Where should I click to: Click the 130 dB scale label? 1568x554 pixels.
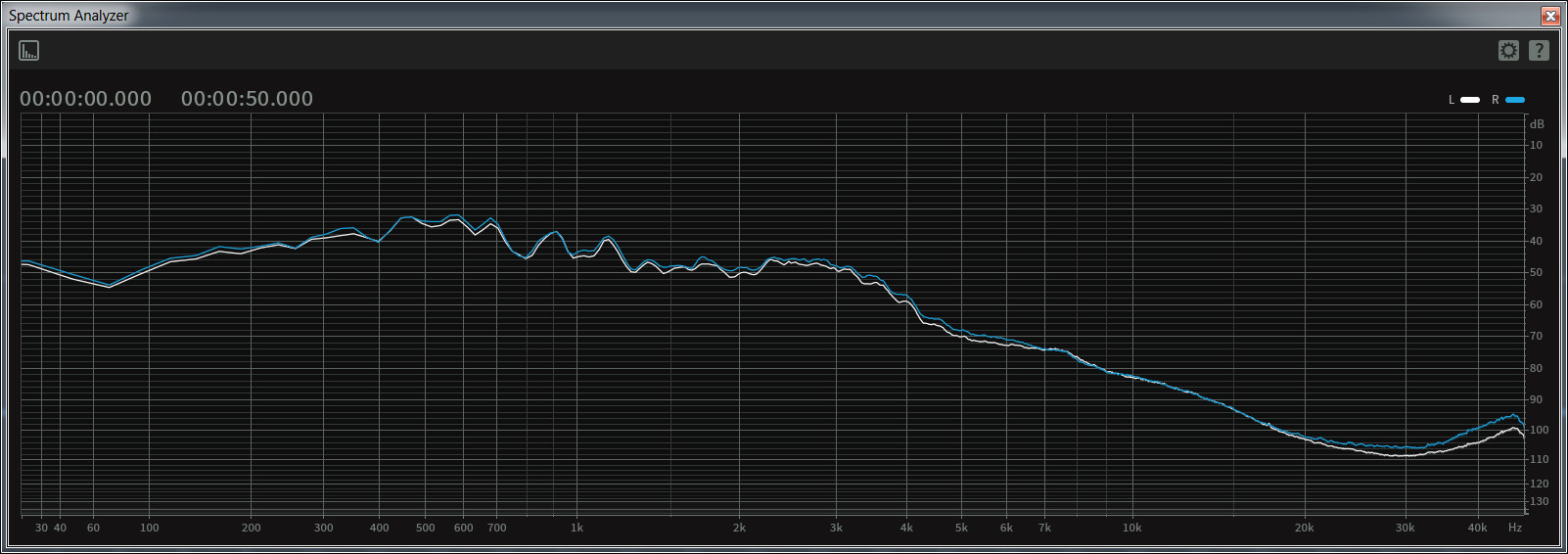[x=1540, y=501]
